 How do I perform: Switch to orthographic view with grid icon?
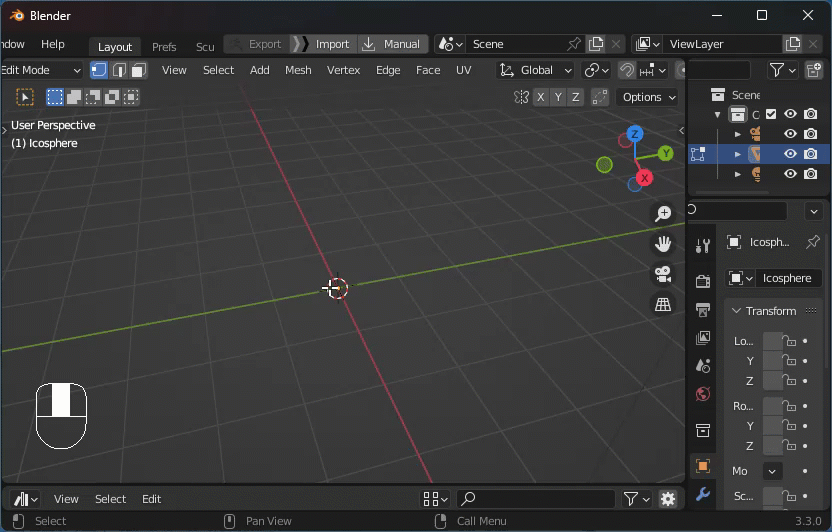pos(662,305)
